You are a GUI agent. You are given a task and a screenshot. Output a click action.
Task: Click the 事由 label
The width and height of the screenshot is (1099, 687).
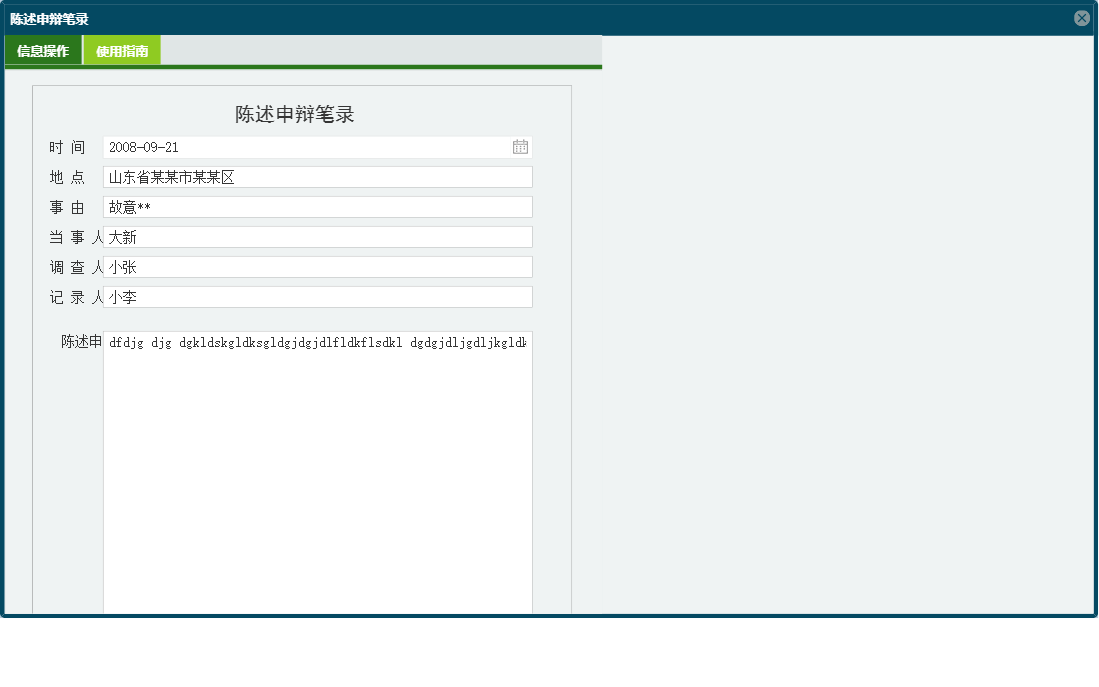[67, 208]
